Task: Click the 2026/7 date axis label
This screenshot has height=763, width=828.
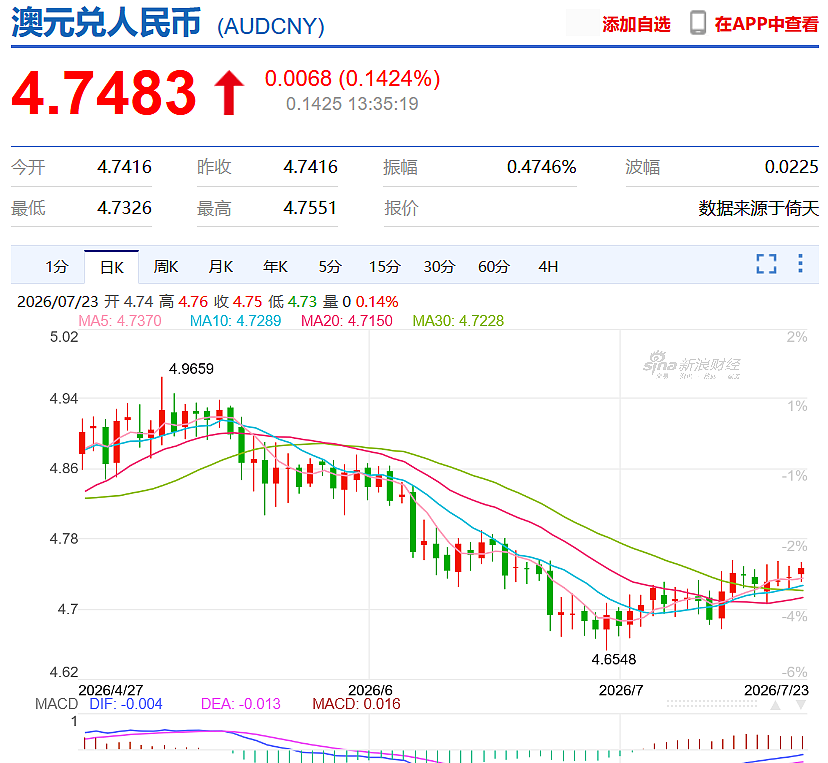Action: click(x=620, y=690)
